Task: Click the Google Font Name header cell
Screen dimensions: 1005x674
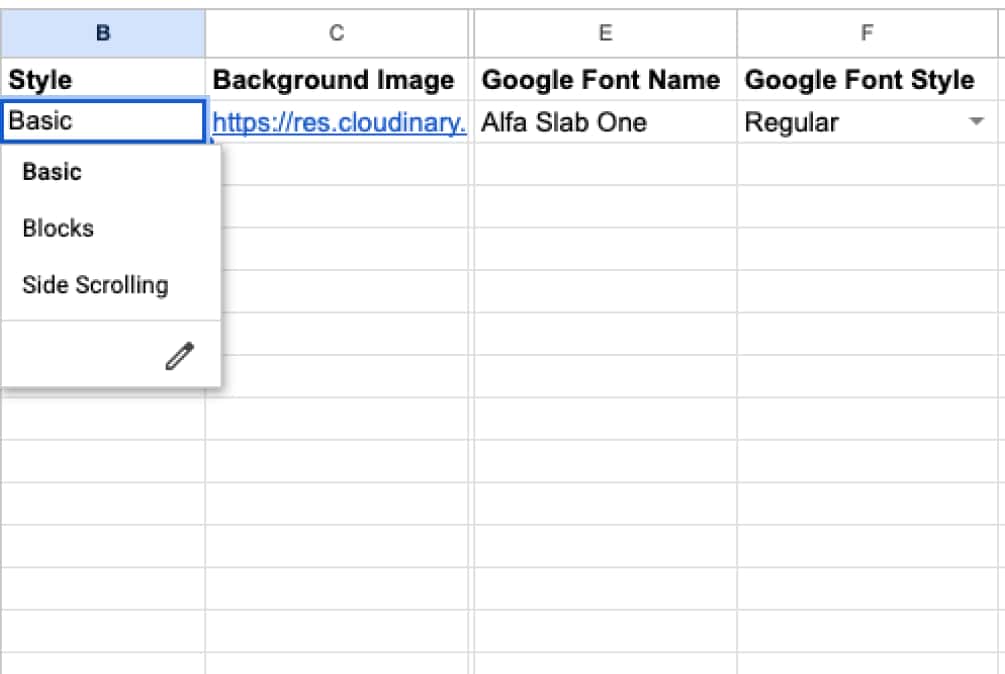Action: pos(605,79)
